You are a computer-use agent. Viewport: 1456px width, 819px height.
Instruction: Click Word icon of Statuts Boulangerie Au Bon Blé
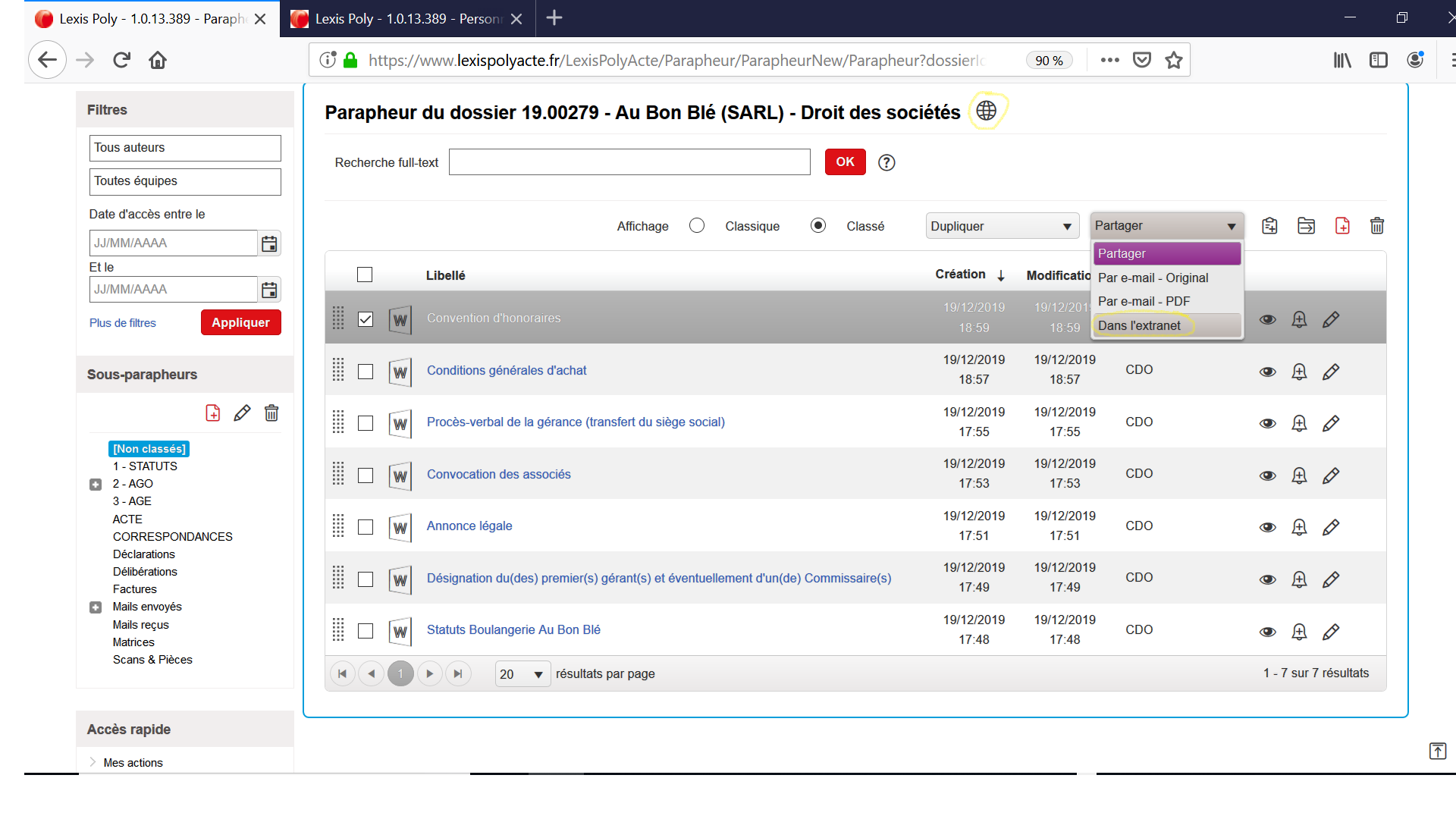pyautogui.click(x=400, y=631)
